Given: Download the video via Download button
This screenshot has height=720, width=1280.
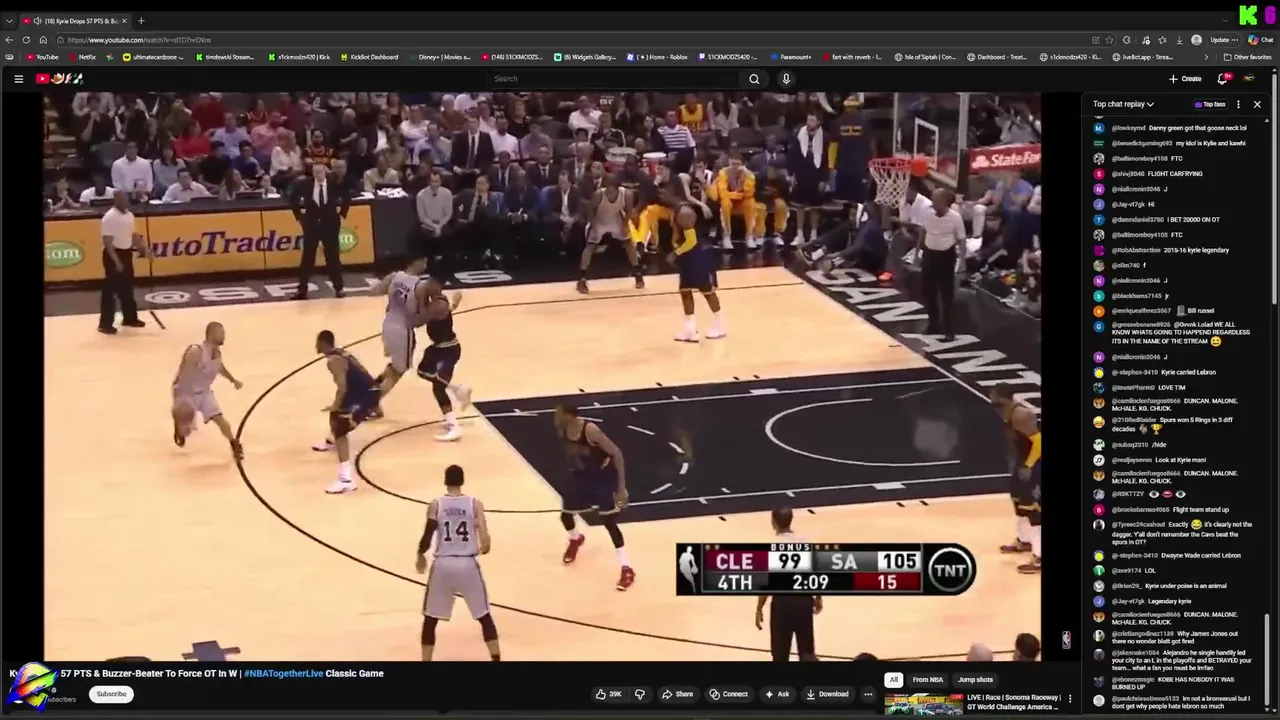Looking at the screenshot, I should 827,694.
